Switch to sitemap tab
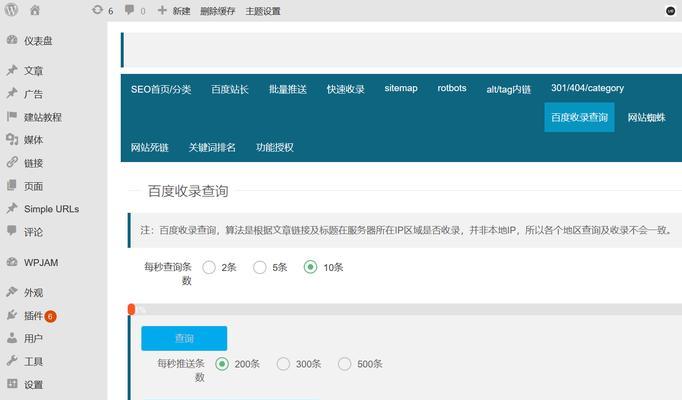The height and width of the screenshot is (400, 682). click(401, 88)
